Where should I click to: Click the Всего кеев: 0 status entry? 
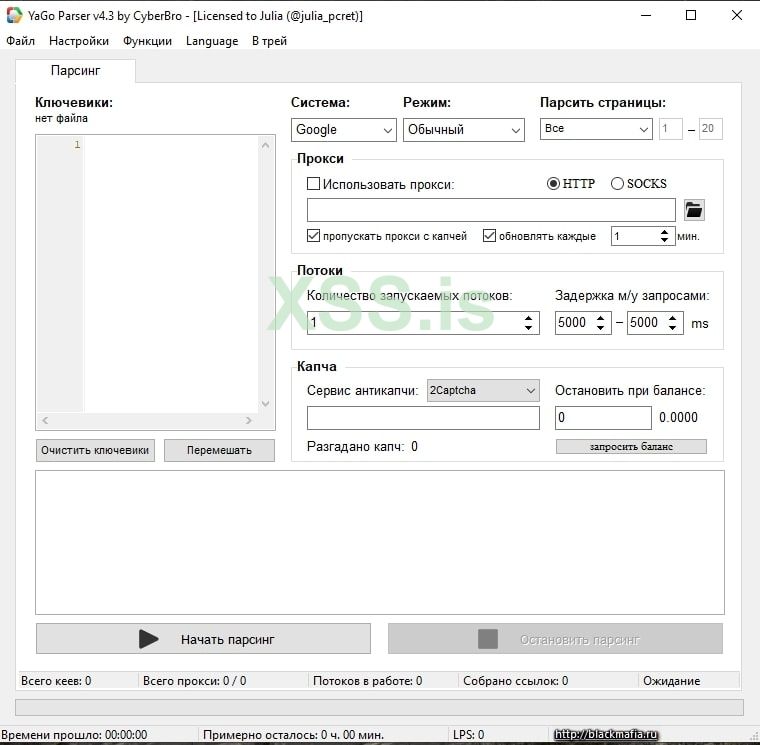[56, 681]
